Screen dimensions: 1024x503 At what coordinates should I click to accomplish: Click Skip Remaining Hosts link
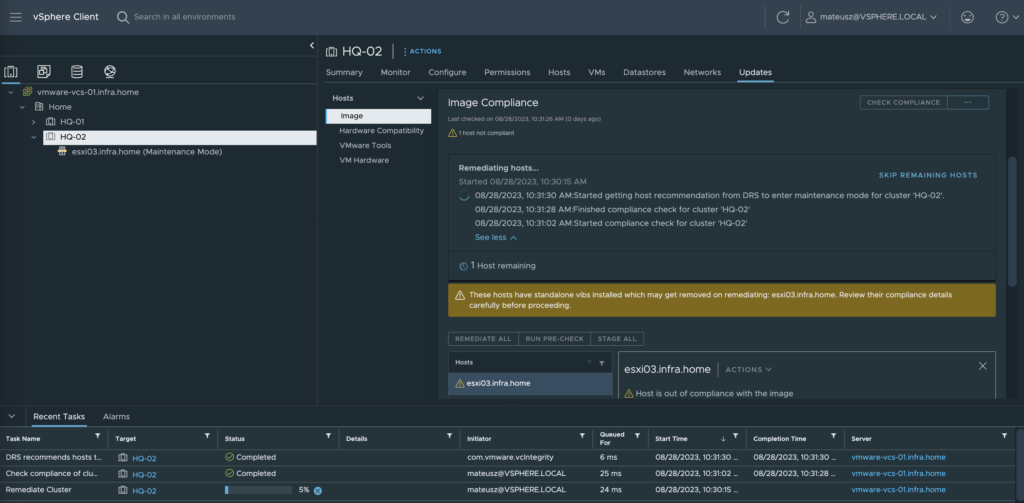click(928, 176)
